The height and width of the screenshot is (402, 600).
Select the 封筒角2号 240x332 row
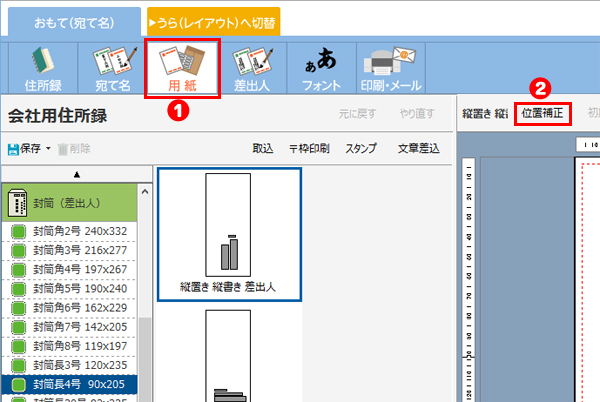[x=69, y=232]
